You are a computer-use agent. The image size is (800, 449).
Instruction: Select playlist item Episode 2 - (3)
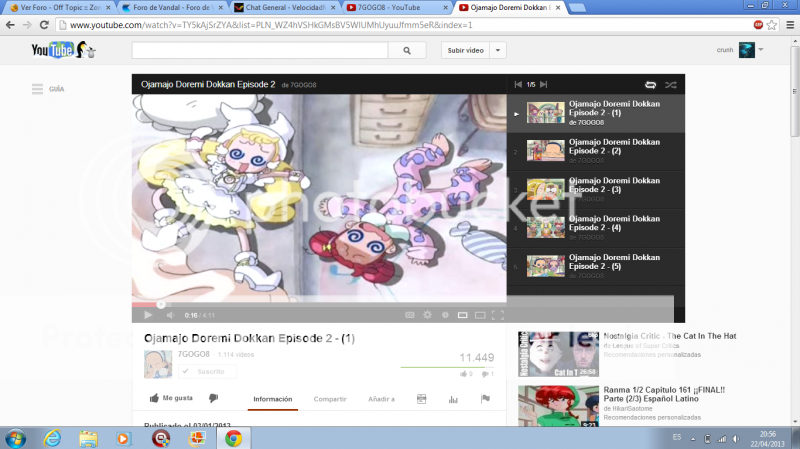[596, 190]
